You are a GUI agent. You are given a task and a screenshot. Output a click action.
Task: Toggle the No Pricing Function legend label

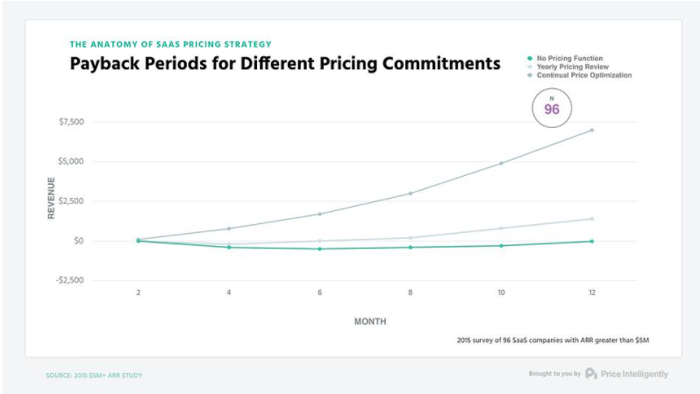pos(570,58)
